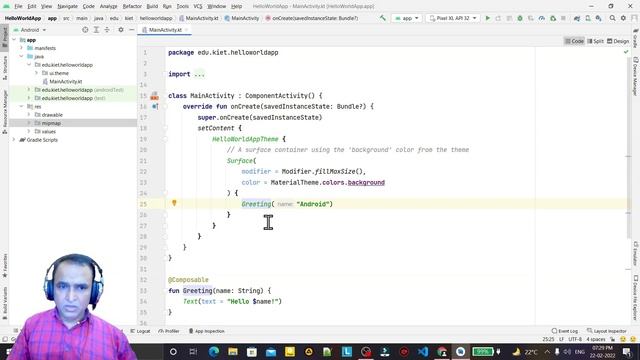Open the Pixel XL API 32 device dropdown

pos(453,18)
